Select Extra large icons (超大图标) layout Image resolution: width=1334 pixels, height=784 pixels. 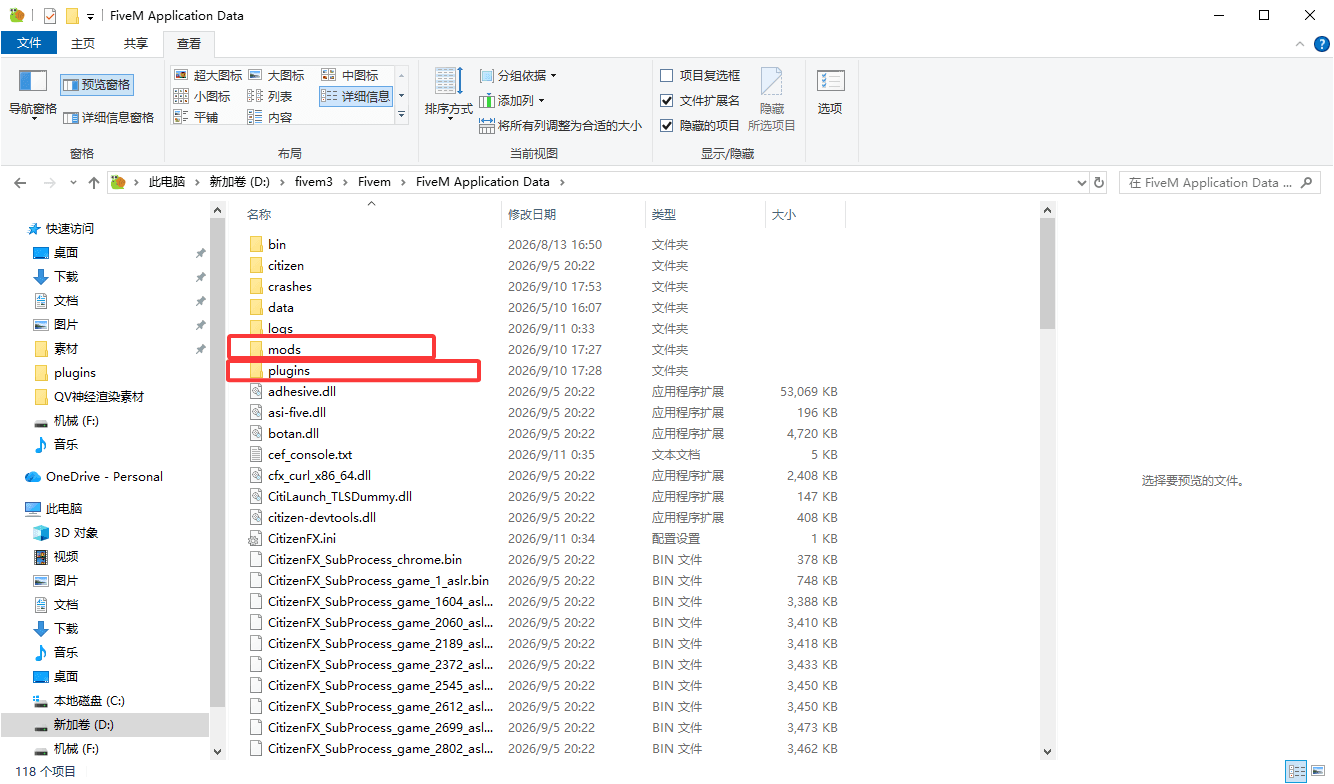pos(208,75)
